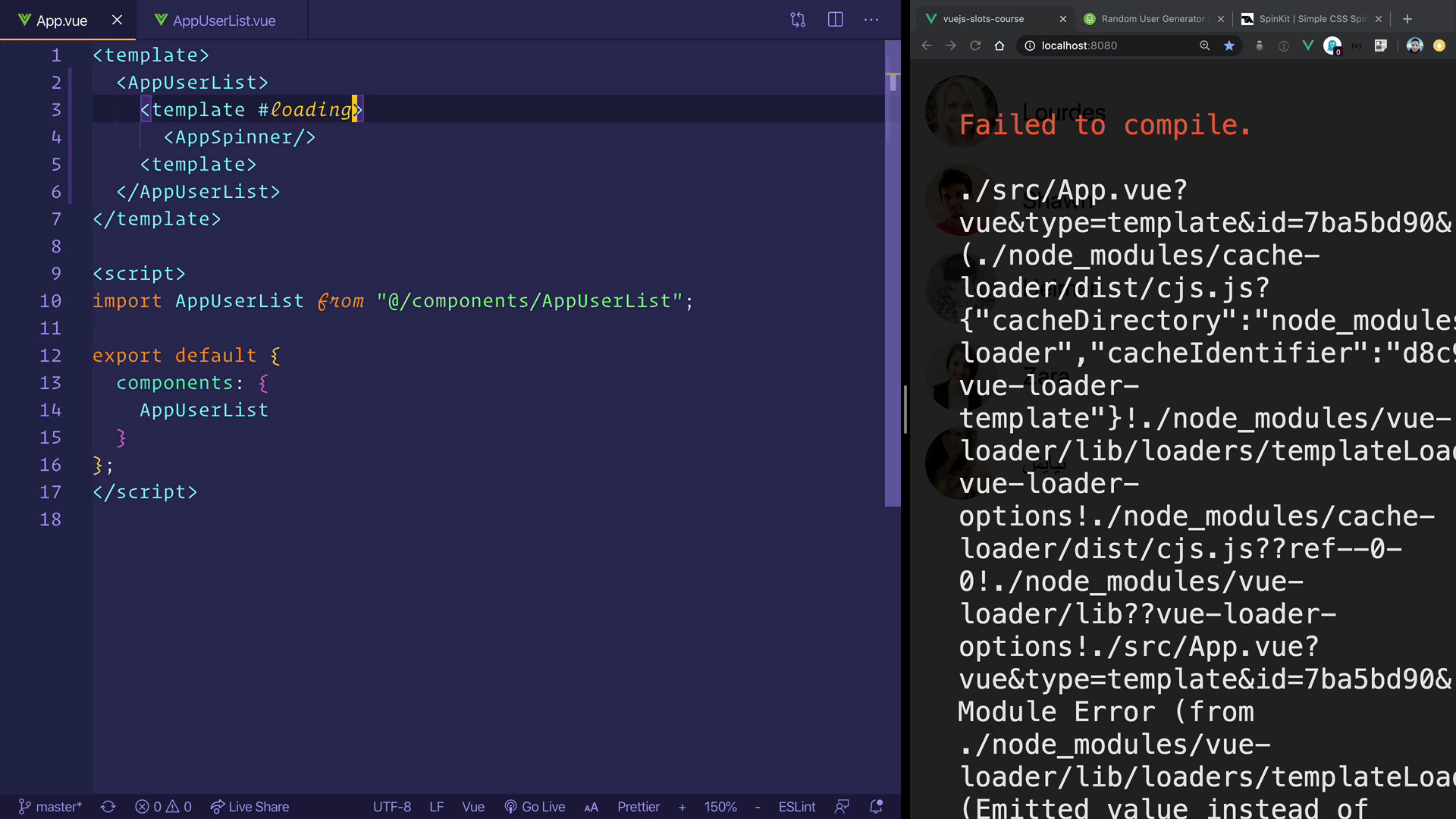Click the "@/components/AppUserList" import string

530,301
